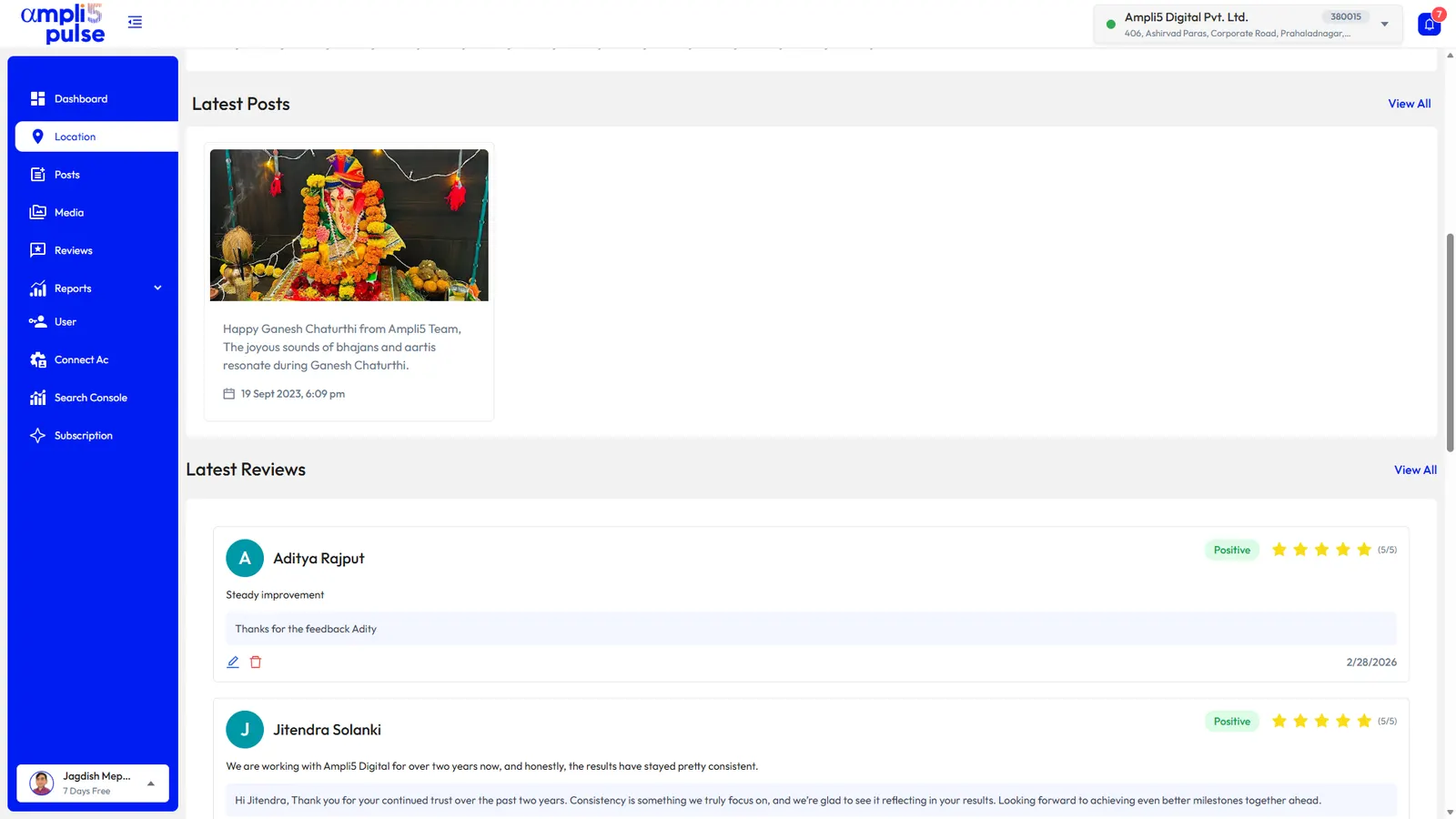Open notifications bell with badge 7
The image size is (1456, 819).
pyautogui.click(x=1430, y=24)
